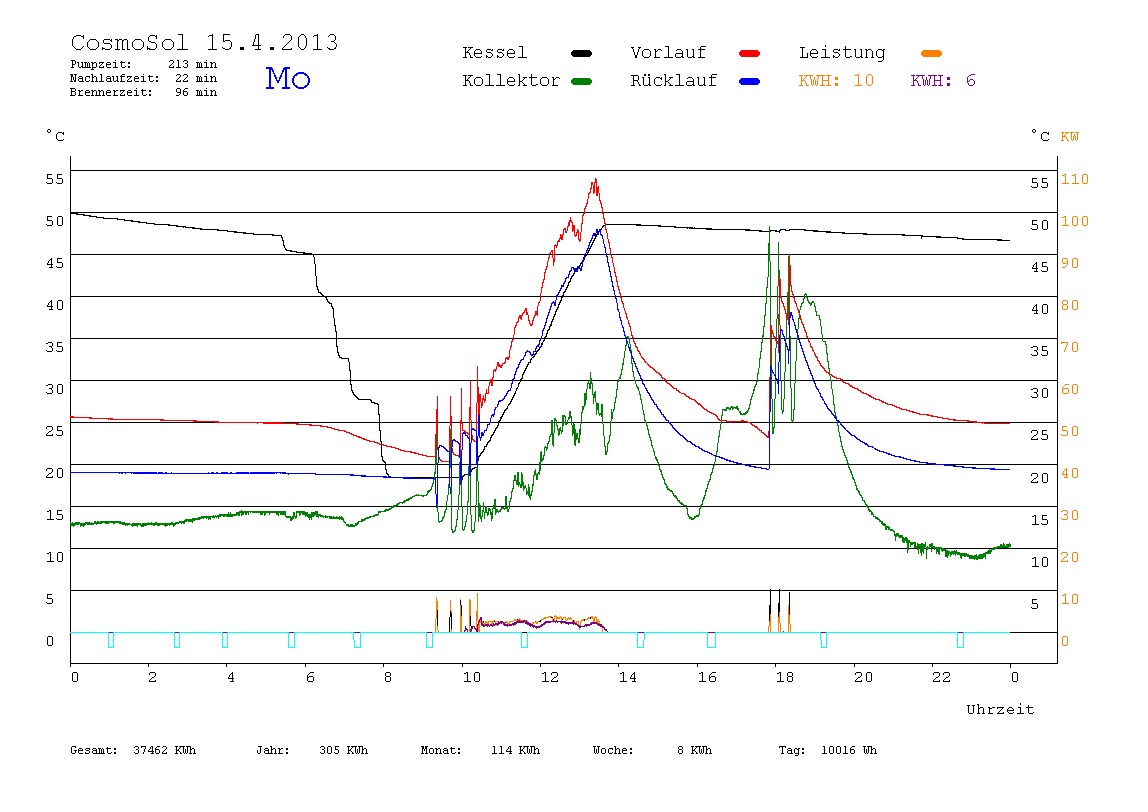
Task: Click the 'Kessel' legend label
Action: point(494,53)
